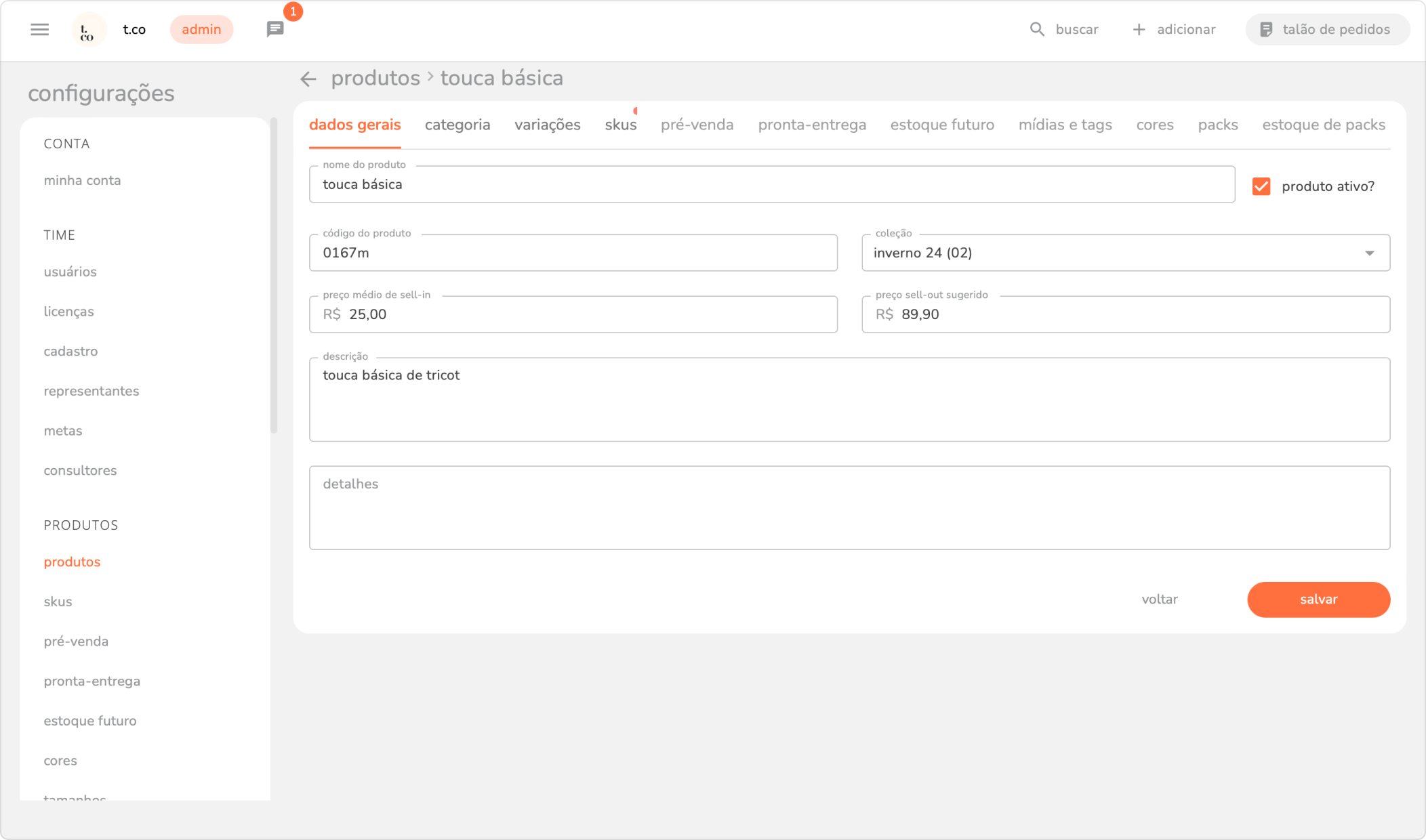This screenshot has width=1426, height=840.
Task: Click the t.co logo avatar
Action: (88, 30)
